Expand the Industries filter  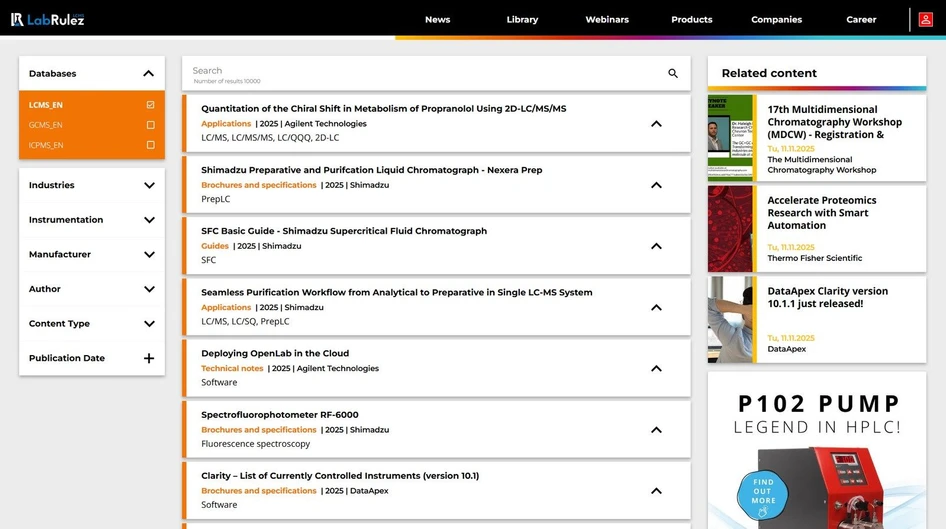coord(149,185)
